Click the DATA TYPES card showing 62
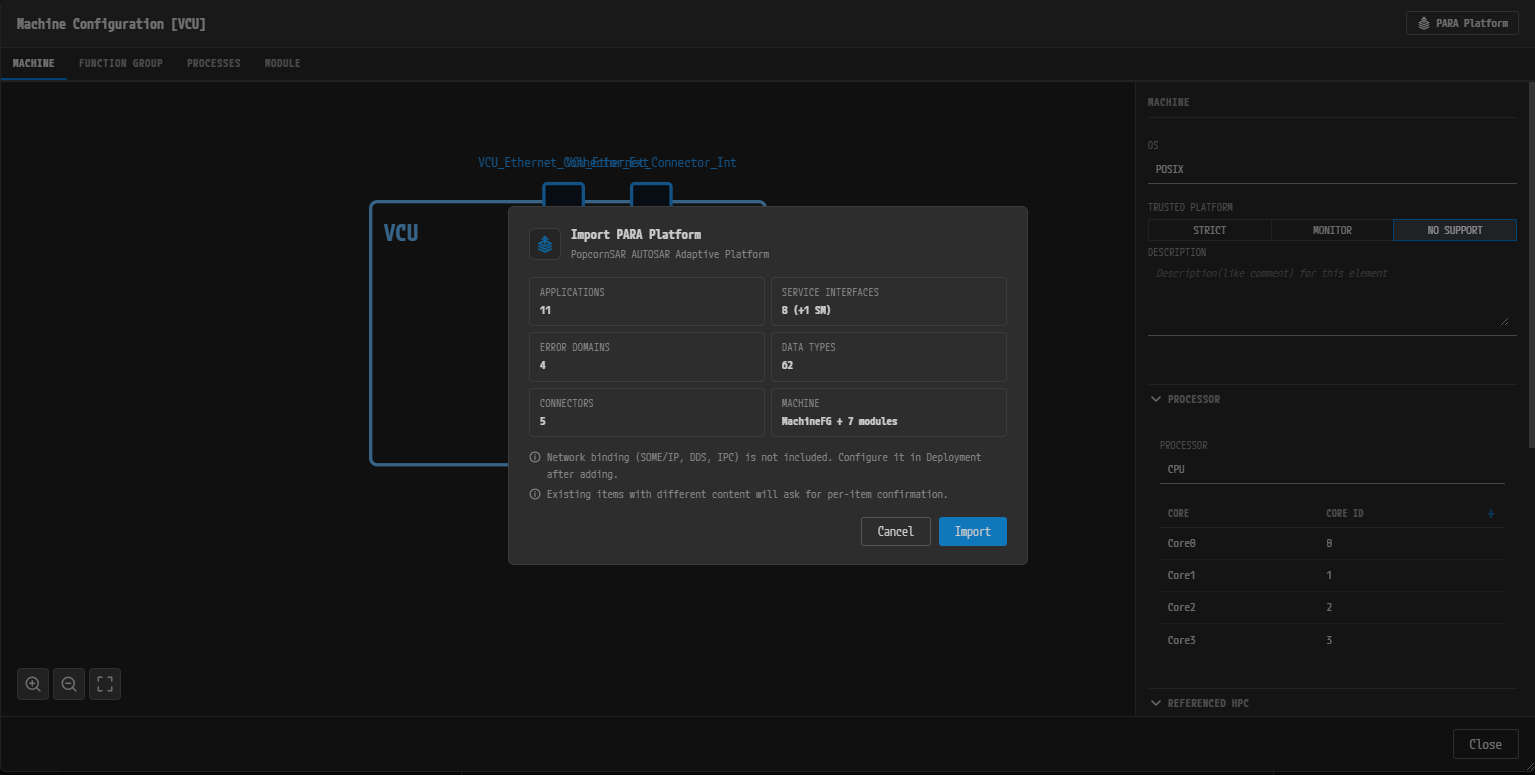This screenshot has width=1535, height=775. tap(889, 357)
